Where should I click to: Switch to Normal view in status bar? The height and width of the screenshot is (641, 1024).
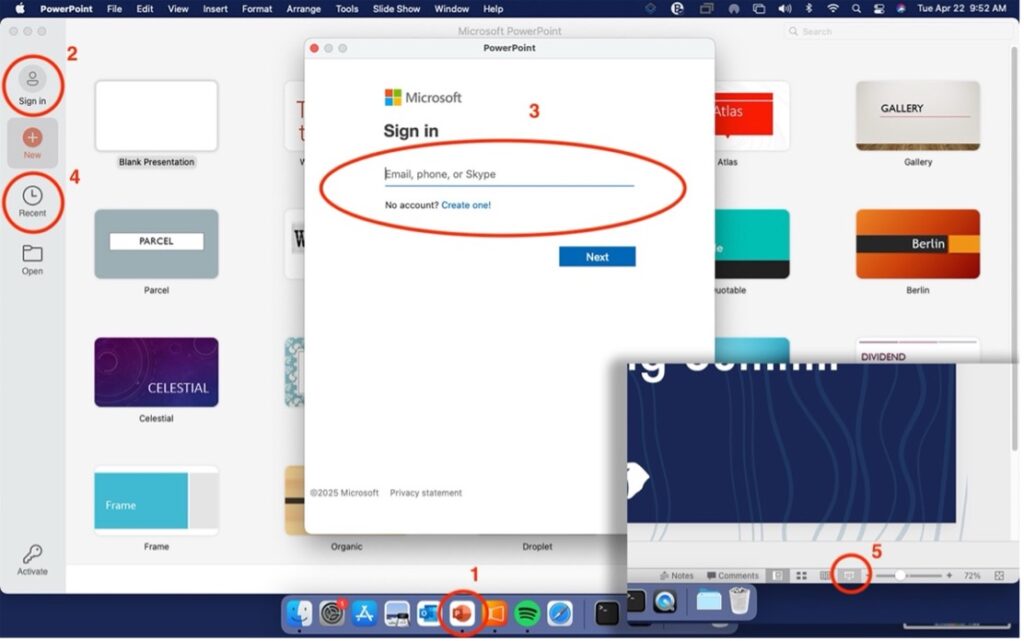point(777,576)
